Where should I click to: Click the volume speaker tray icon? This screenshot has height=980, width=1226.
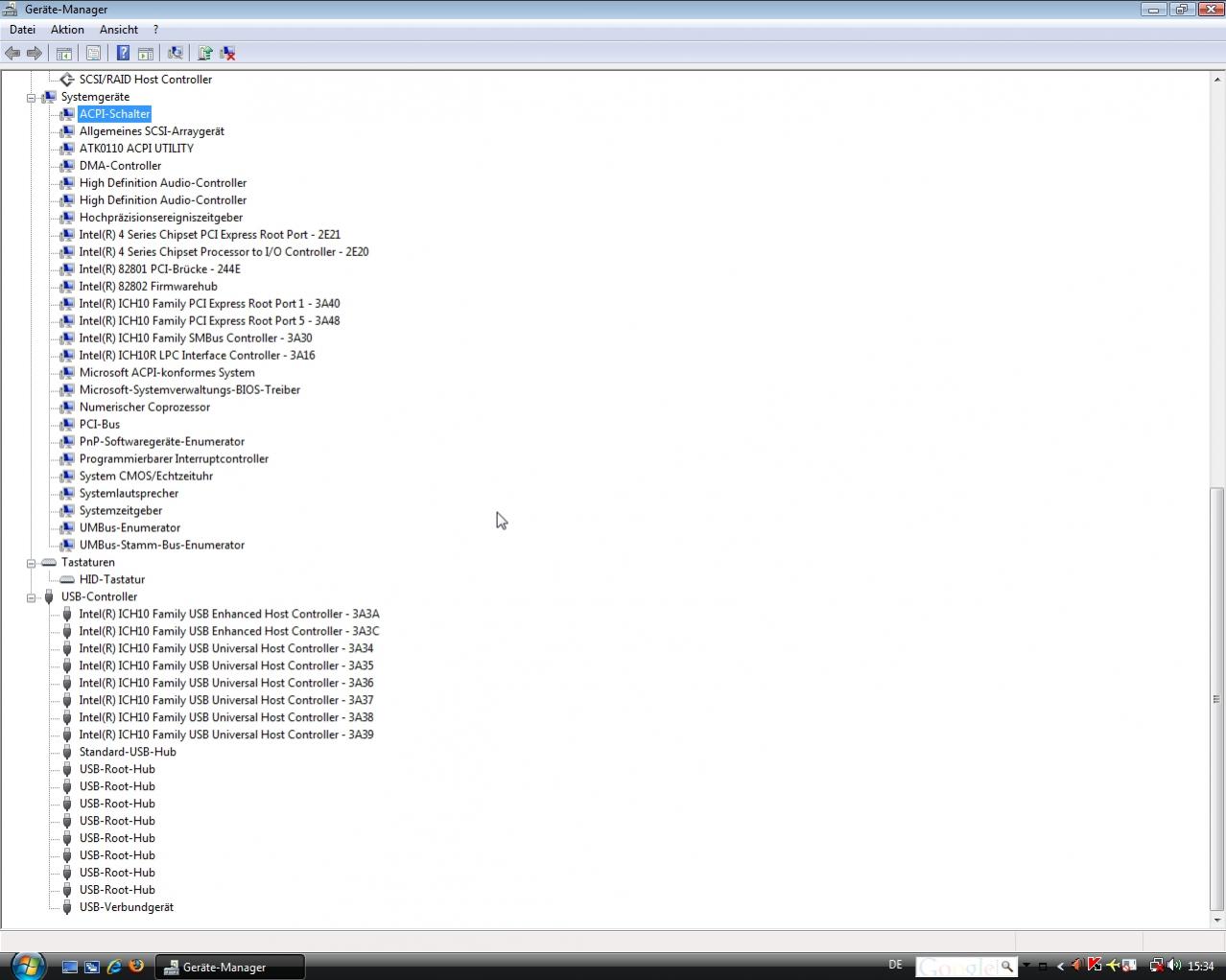[1174, 966]
